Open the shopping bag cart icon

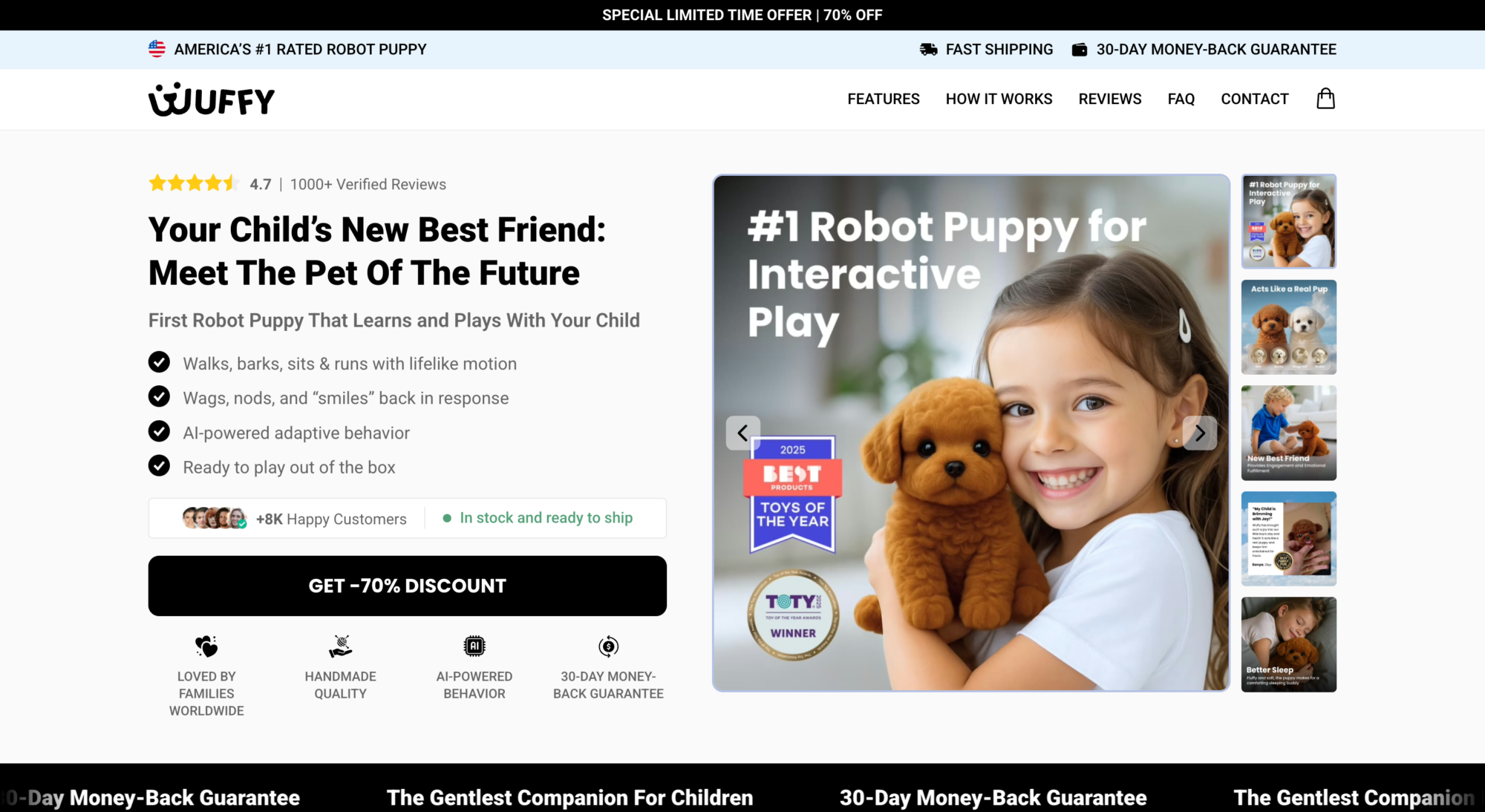(x=1325, y=99)
